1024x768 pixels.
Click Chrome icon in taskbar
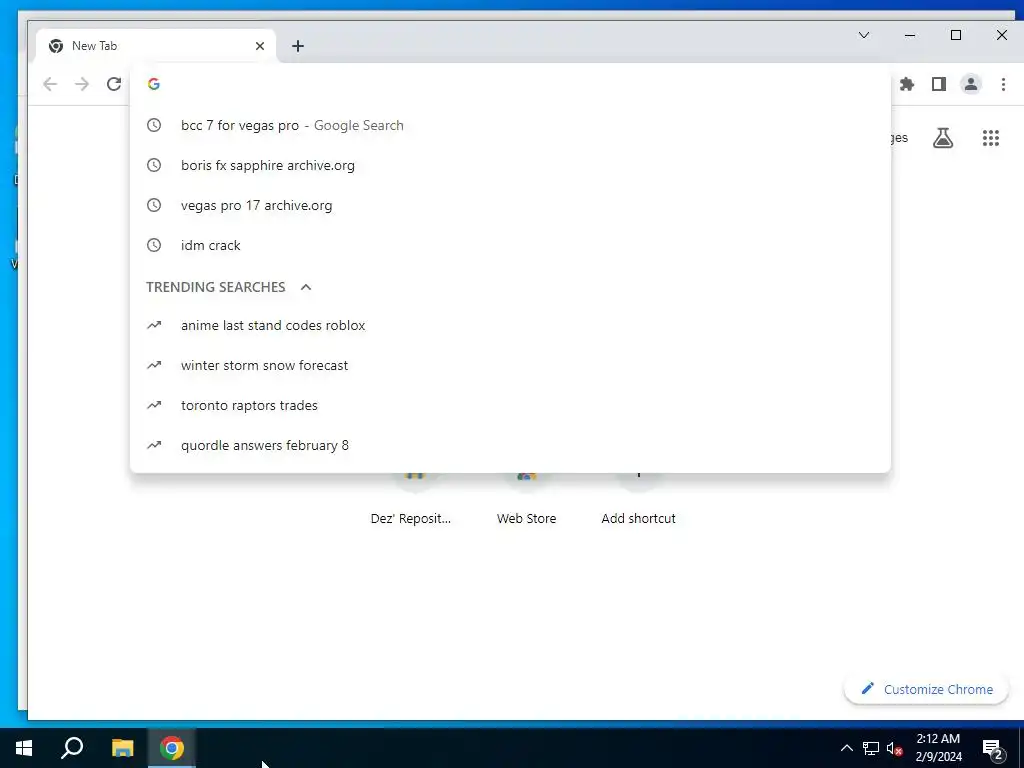tap(172, 748)
